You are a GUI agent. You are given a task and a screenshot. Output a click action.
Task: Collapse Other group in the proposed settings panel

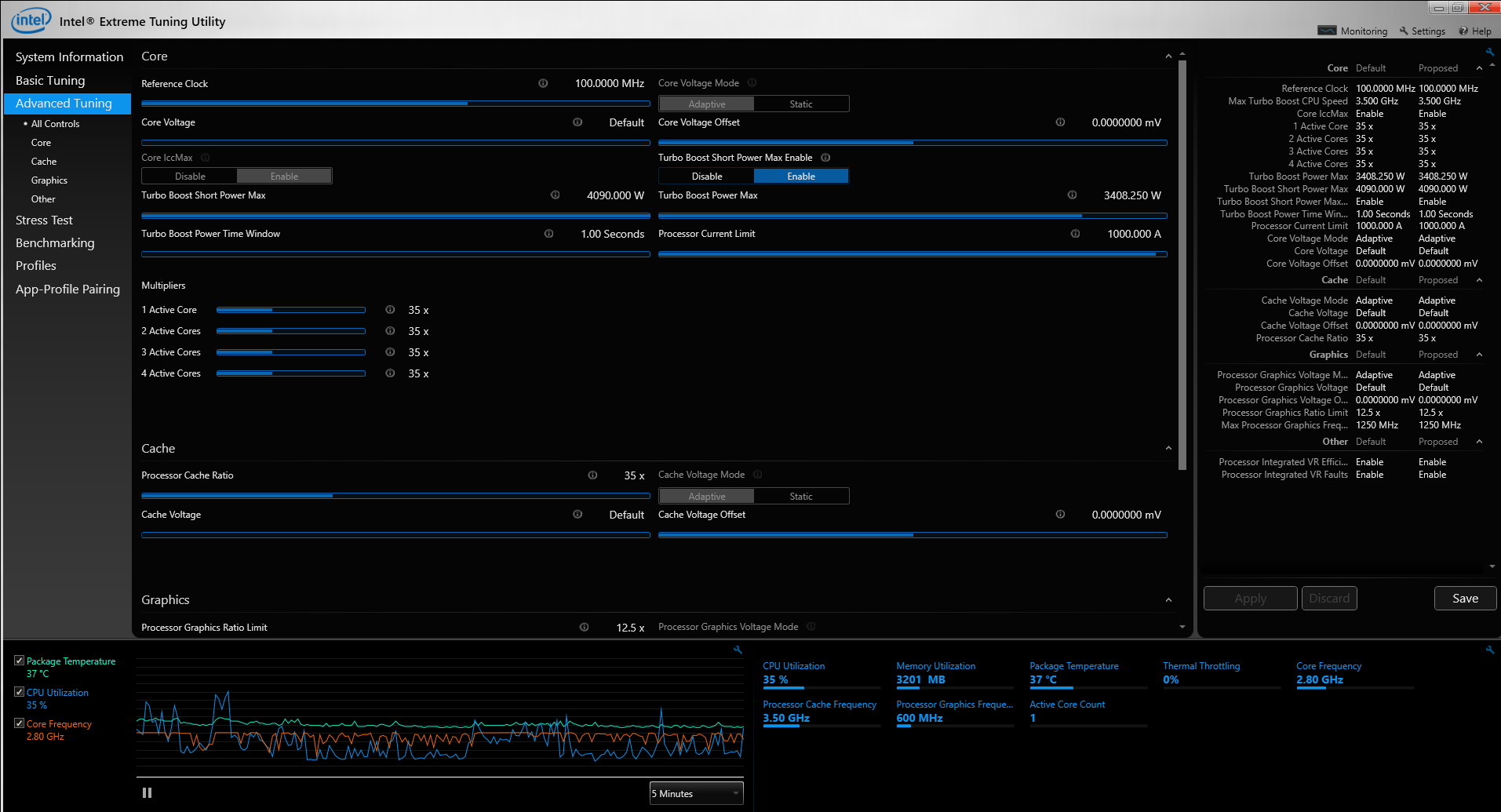tap(1479, 442)
